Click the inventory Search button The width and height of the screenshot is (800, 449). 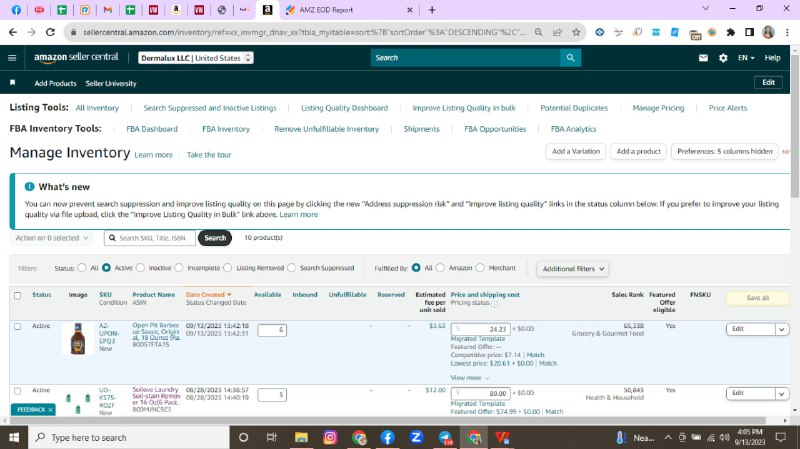[215, 238]
